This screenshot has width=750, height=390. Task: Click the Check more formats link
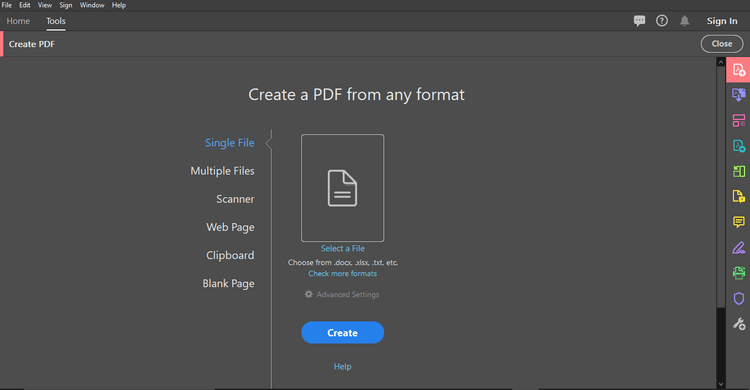(342, 274)
